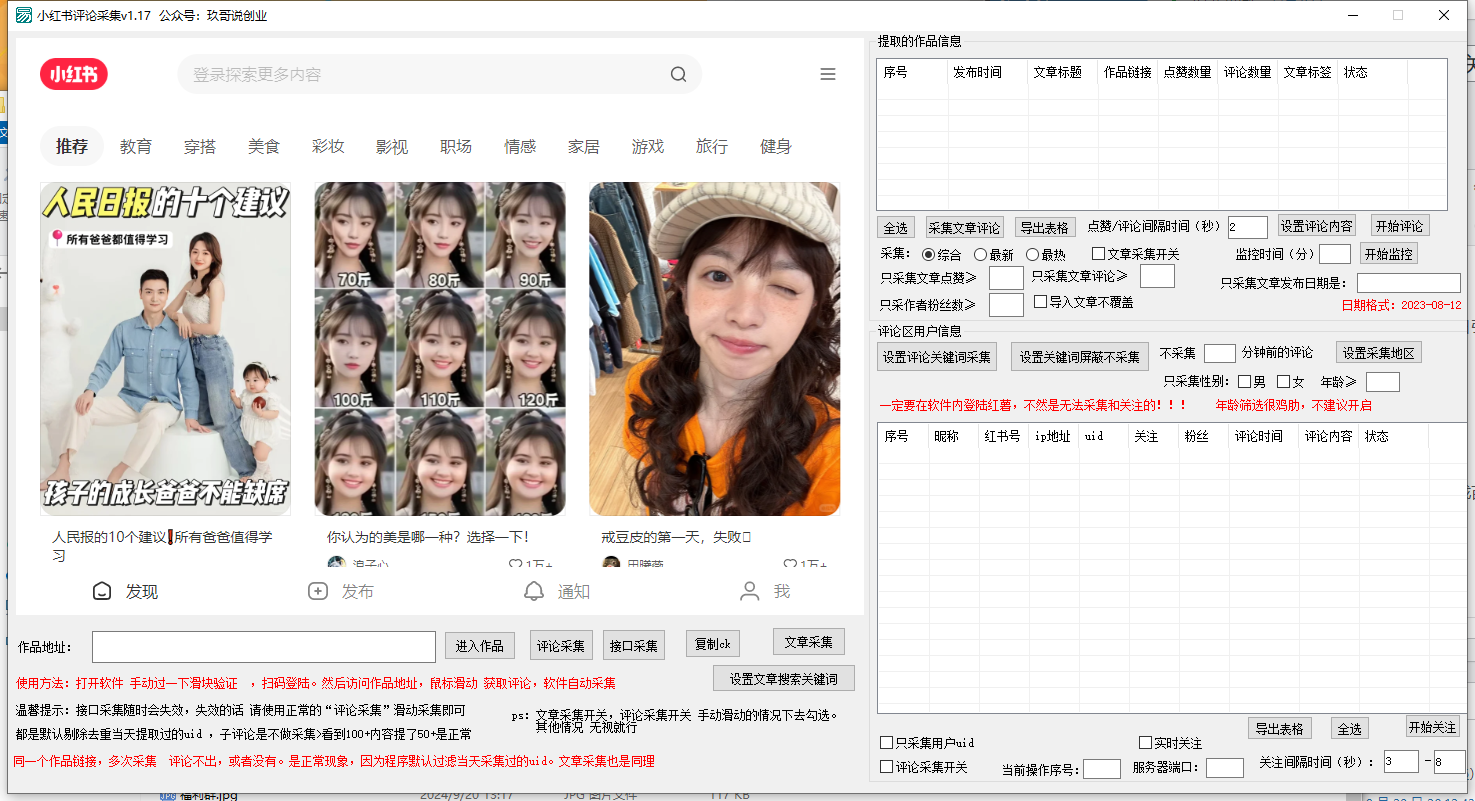The height and width of the screenshot is (801, 1475).
Task: Click the 年龄 input field
Action: tap(1382, 382)
